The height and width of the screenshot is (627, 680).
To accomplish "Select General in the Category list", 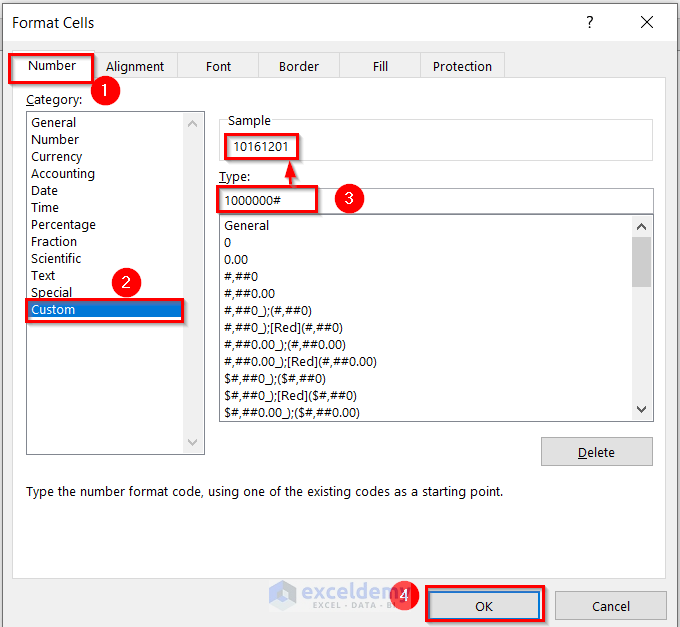I will pyautogui.click(x=105, y=122).
